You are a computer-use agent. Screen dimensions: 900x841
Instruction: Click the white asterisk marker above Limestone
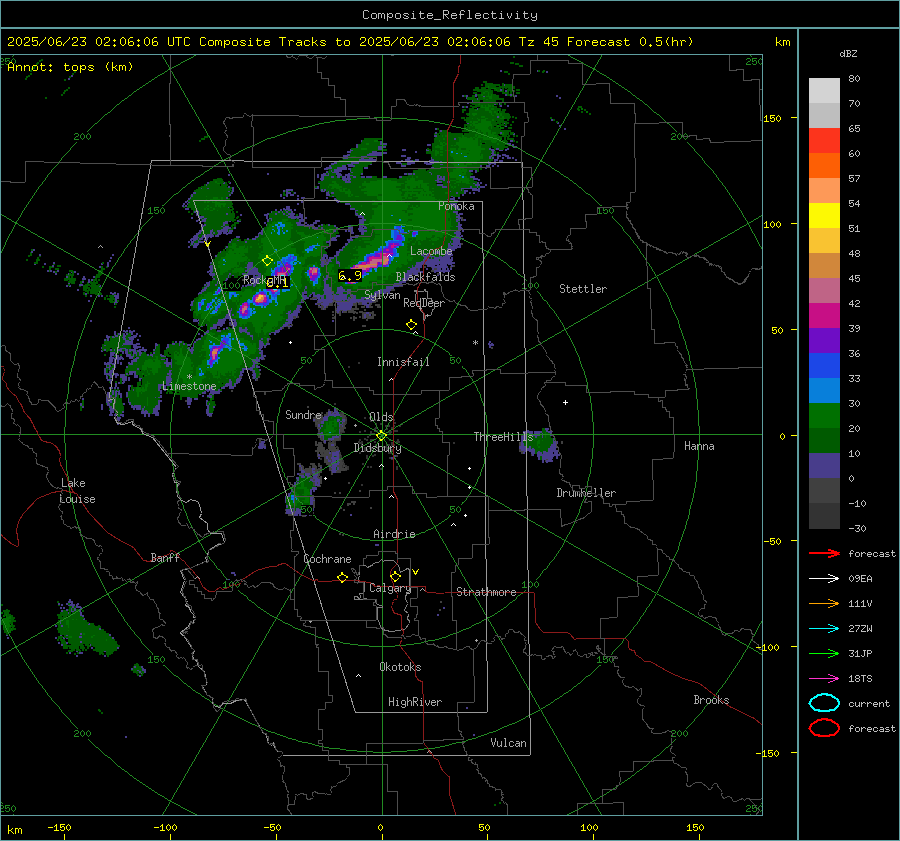189,377
